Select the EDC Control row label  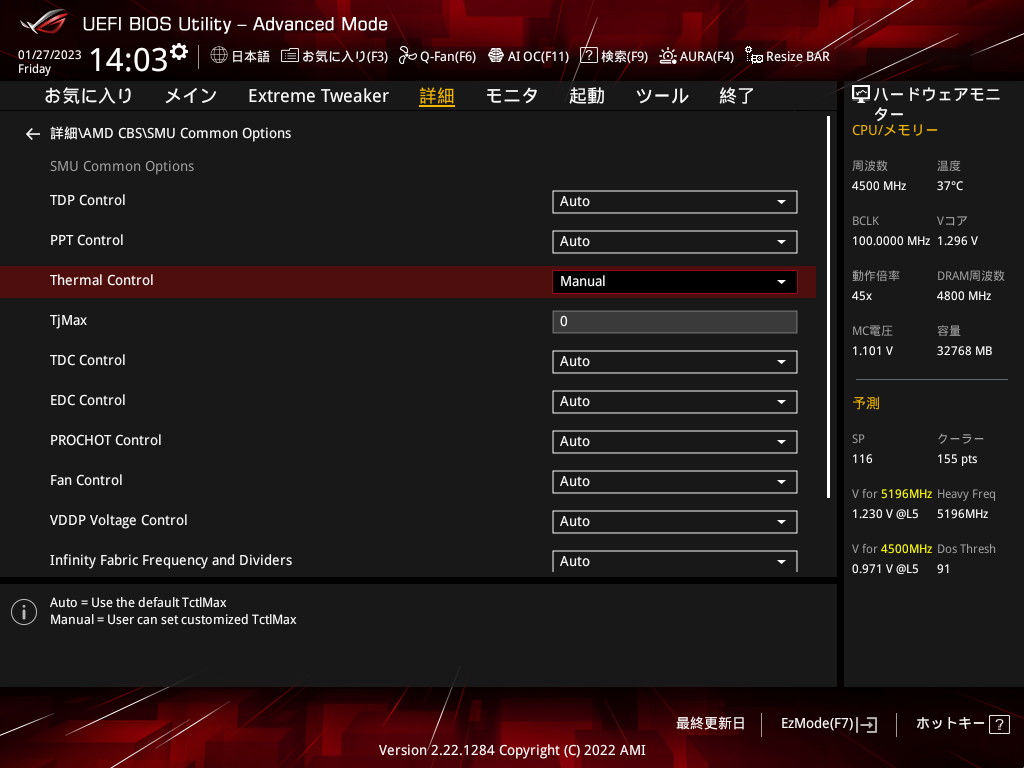[88, 400]
